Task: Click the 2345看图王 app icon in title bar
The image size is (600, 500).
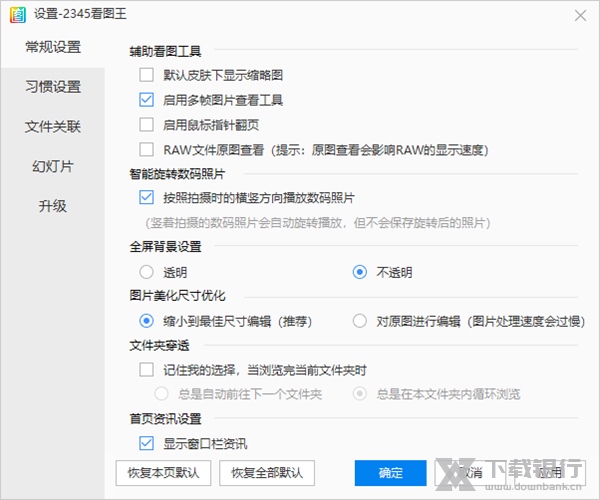Action: pos(15,15)
